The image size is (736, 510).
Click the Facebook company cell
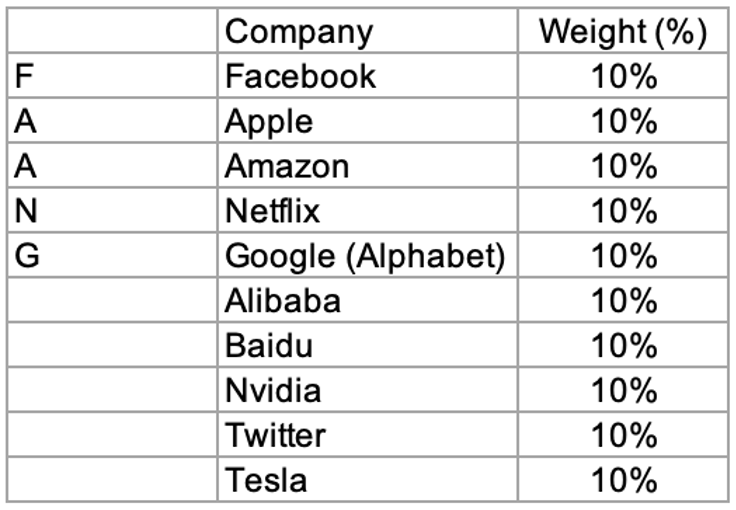pos(301,76)
